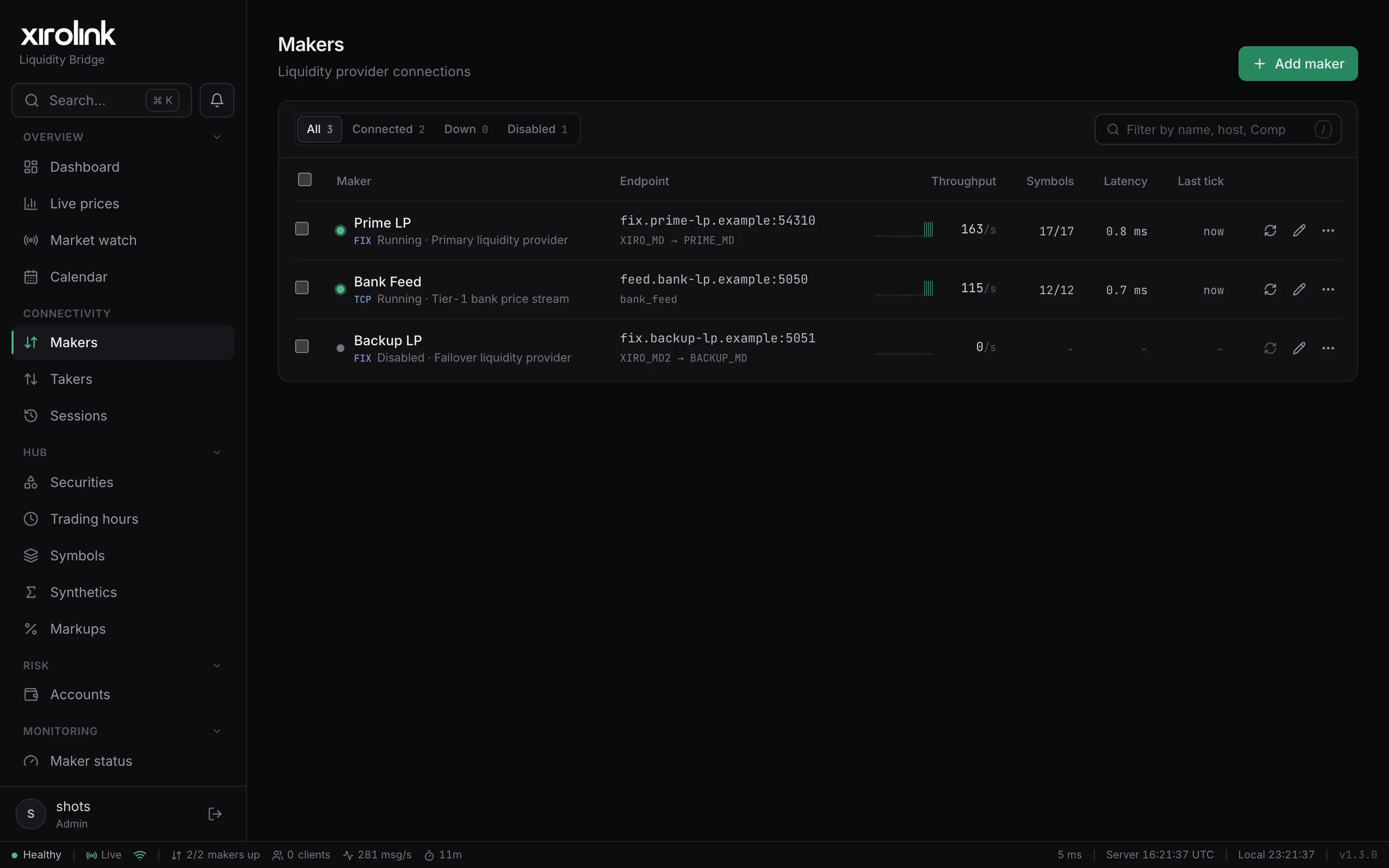The width and height of the screenshot is (1389, 868).
Task: Click the Latency column header
Action: point(1125,181)
